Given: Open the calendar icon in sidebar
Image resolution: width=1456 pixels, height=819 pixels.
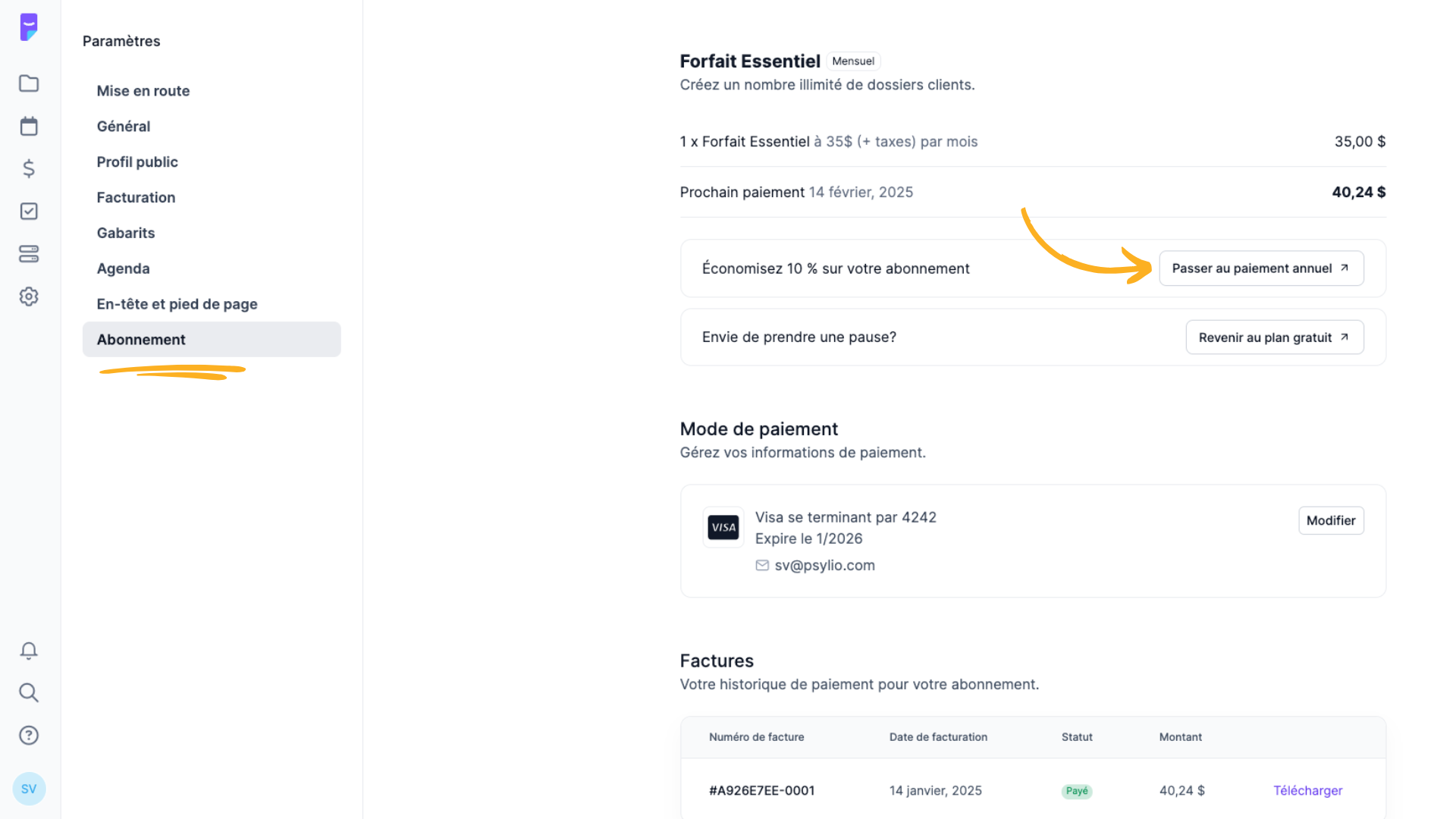Looking at the screenshot, I should click(29, 126).
